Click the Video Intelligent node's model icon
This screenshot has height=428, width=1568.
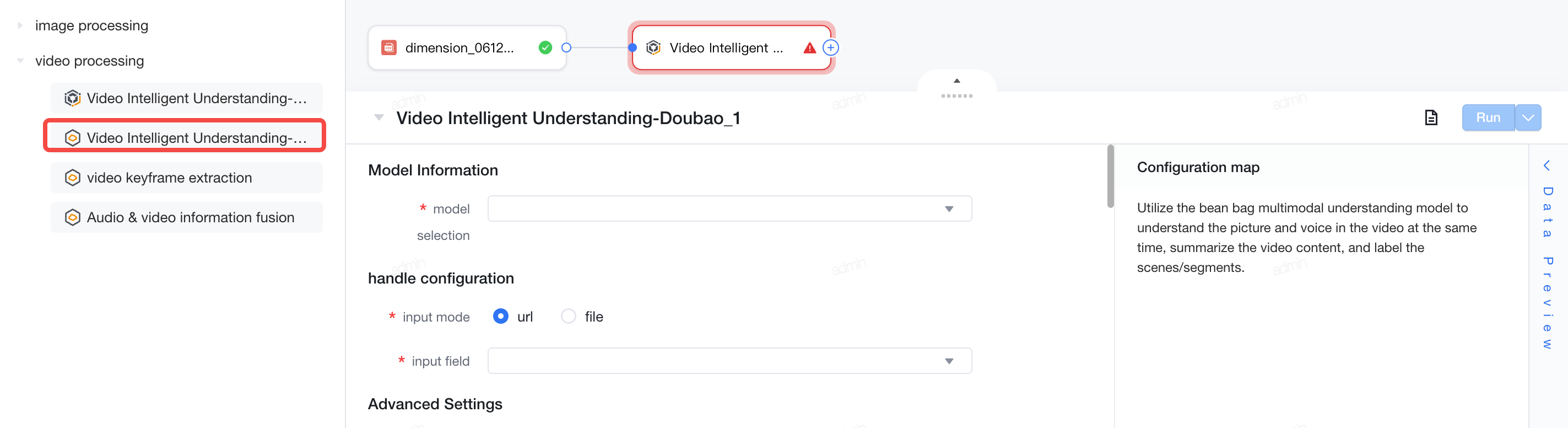click(653, 47)
